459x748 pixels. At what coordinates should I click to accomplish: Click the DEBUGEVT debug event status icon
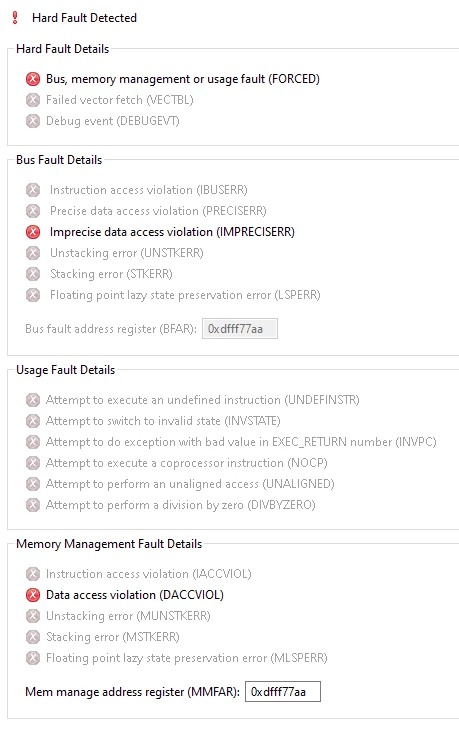click(33, 121)
